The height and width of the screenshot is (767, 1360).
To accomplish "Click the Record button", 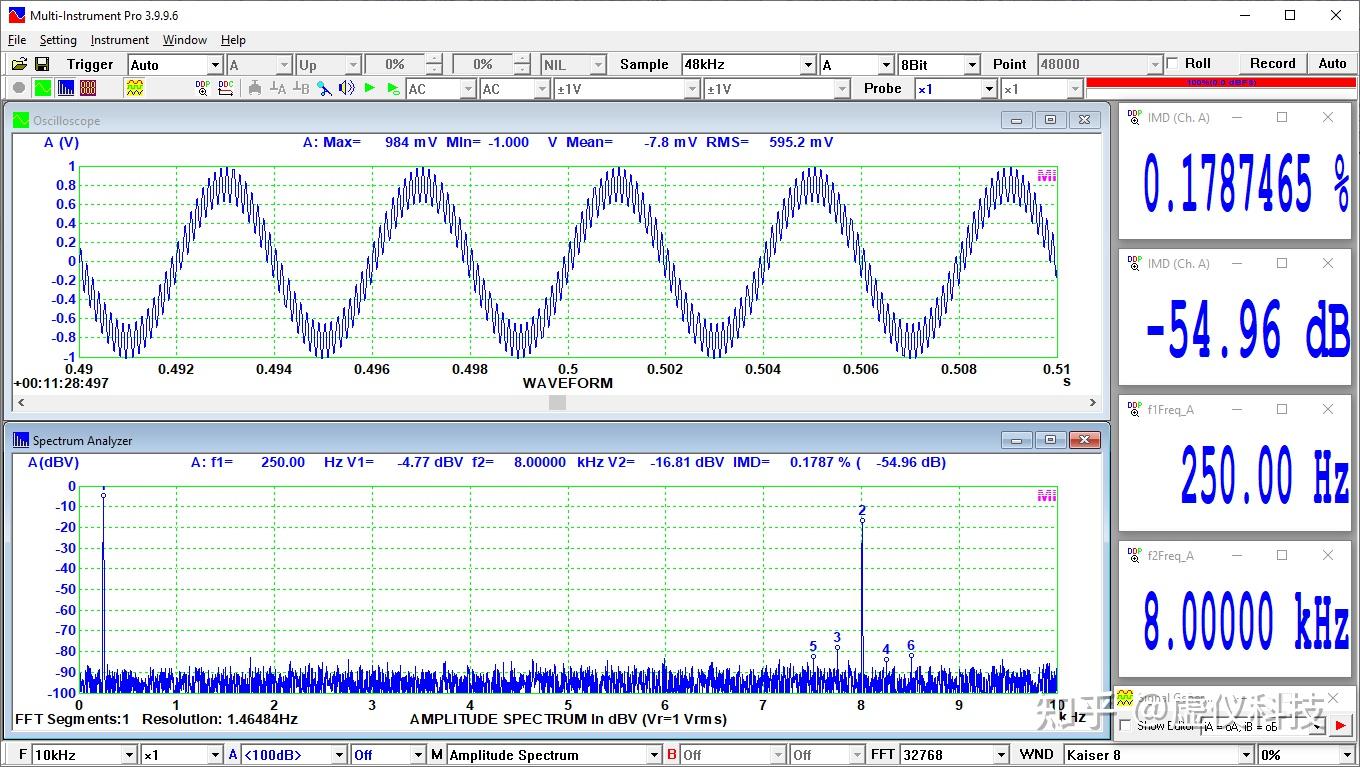I will 1272,63.
